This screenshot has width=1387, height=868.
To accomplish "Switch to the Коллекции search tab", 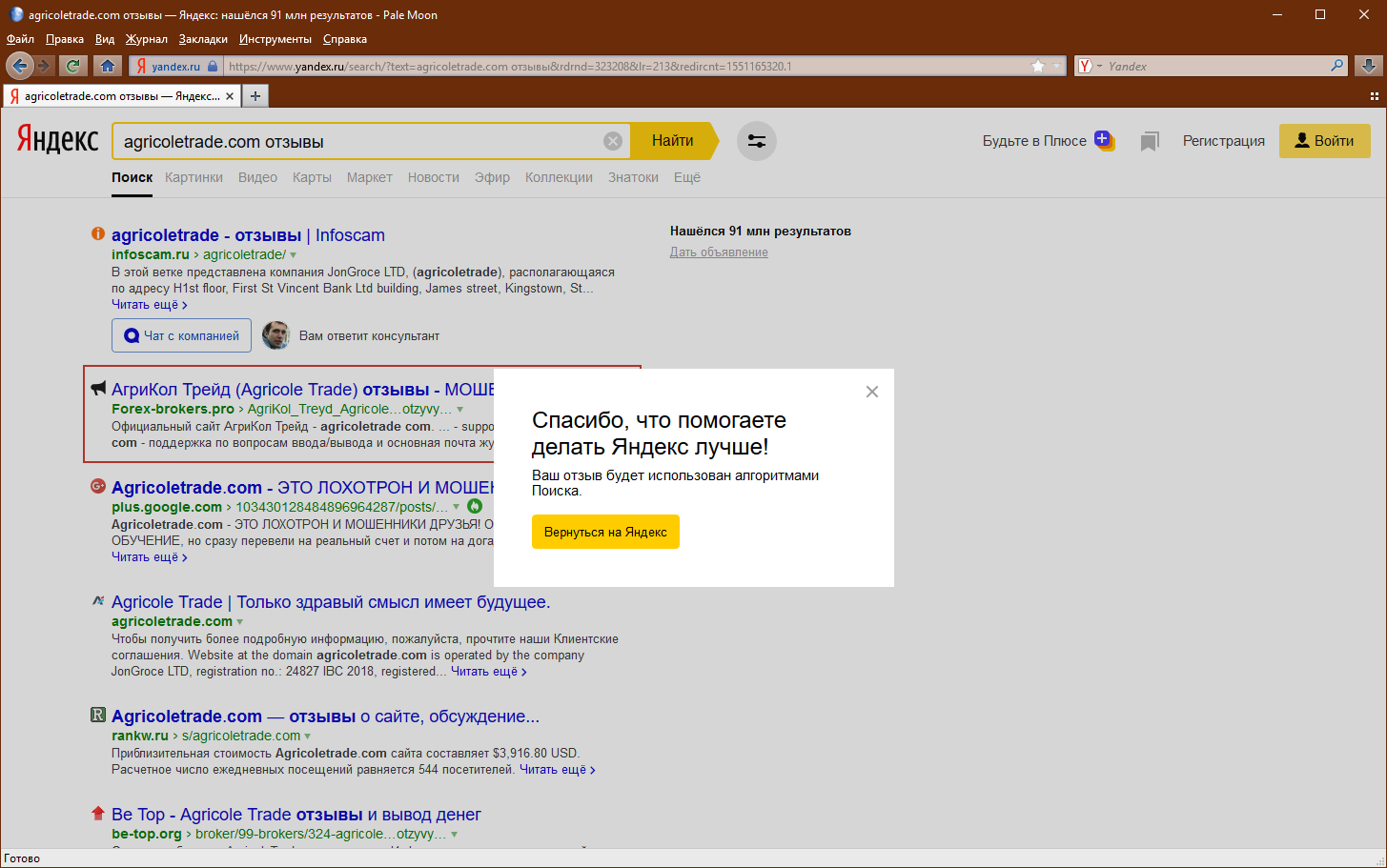I will click(559, 177).
